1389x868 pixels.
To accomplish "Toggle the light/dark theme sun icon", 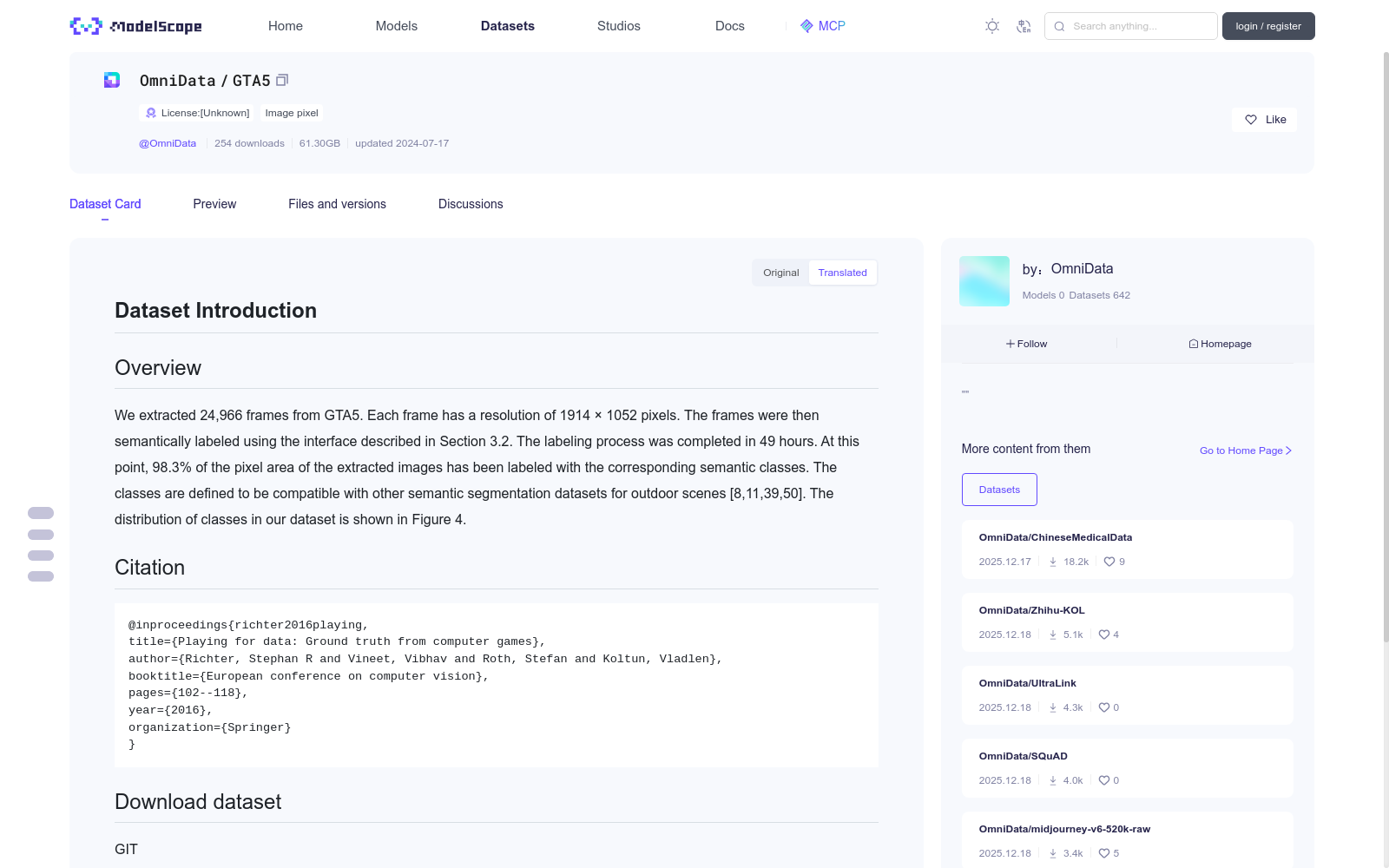I will (992, 26).
